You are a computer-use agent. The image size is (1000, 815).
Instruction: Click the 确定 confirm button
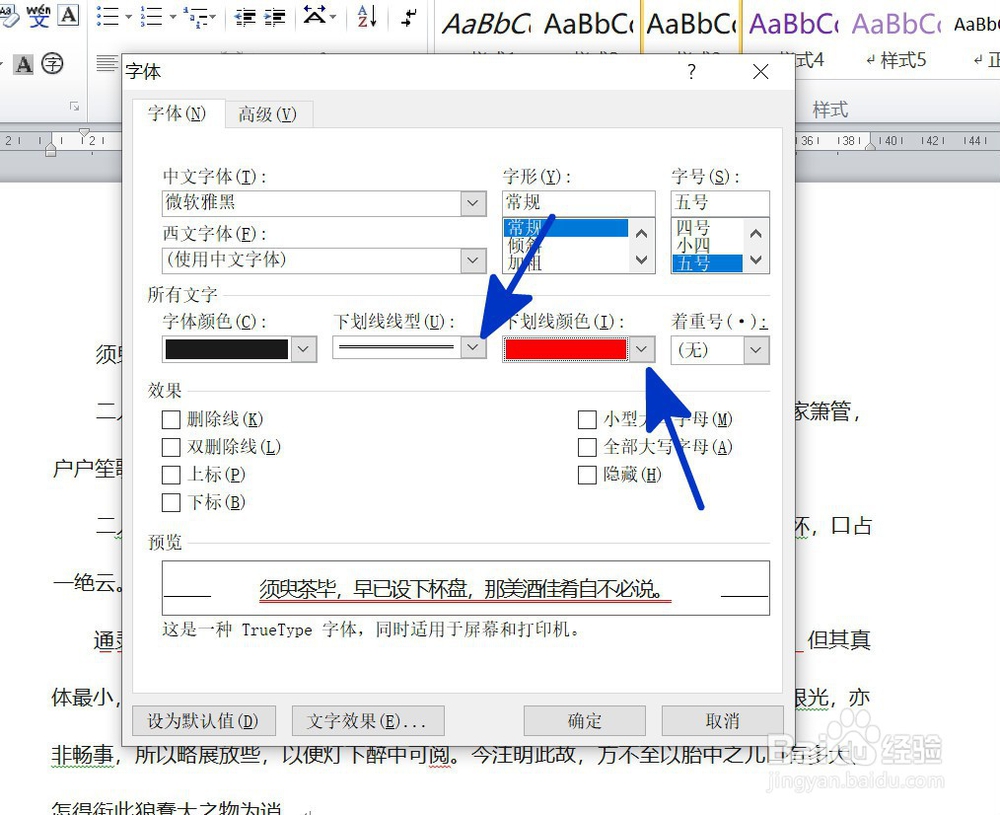[x=584, y=721]
